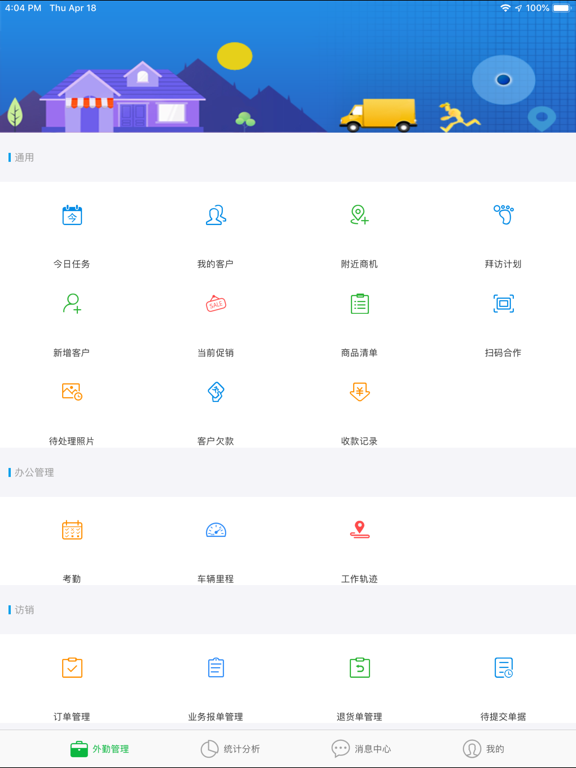Tap the 扫码合作 label
The width and height of the screenshot is (576, 768).
click(x=503, y=353)
